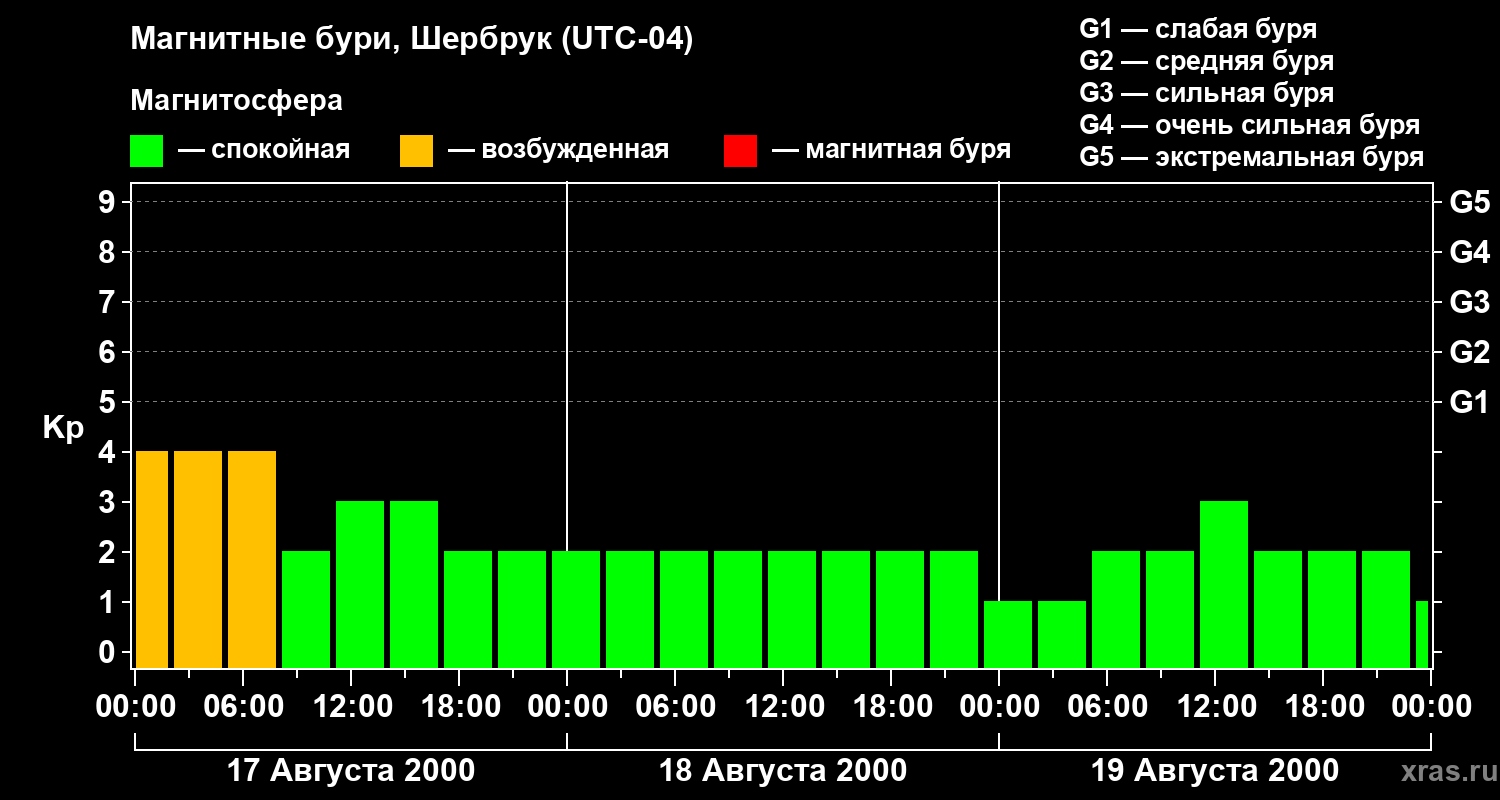Click 'G1 — слабая буря' legend line
This screenshot has width=1500, height=800.
[x=1198, y=29]
